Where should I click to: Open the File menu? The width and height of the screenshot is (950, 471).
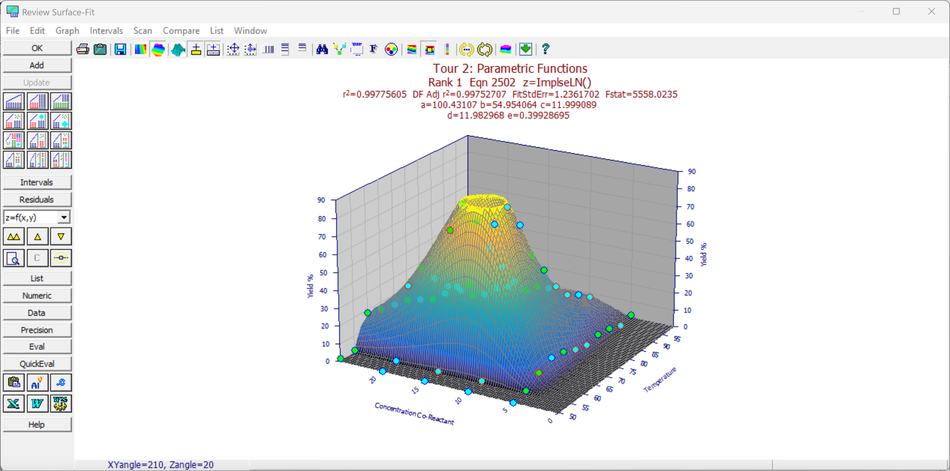click(13, 30)
